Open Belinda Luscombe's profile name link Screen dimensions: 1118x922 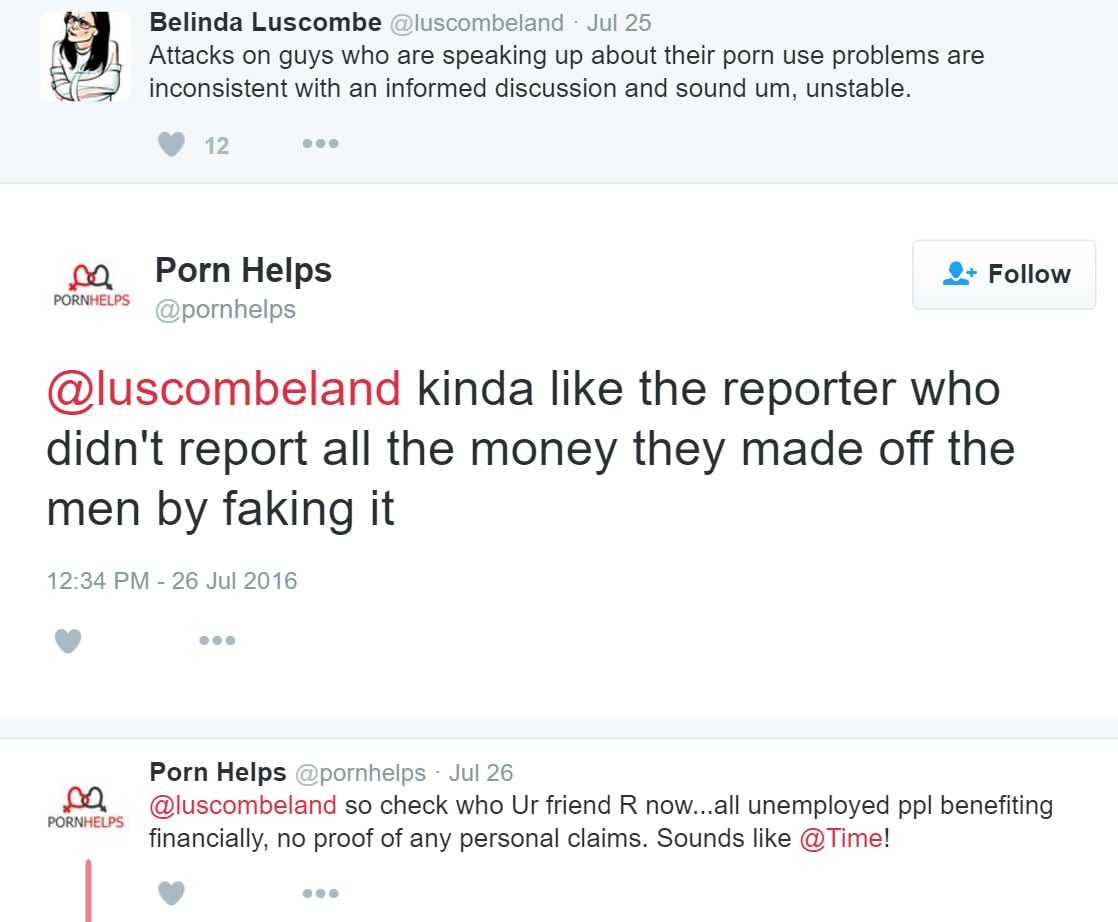pos(265,22)
